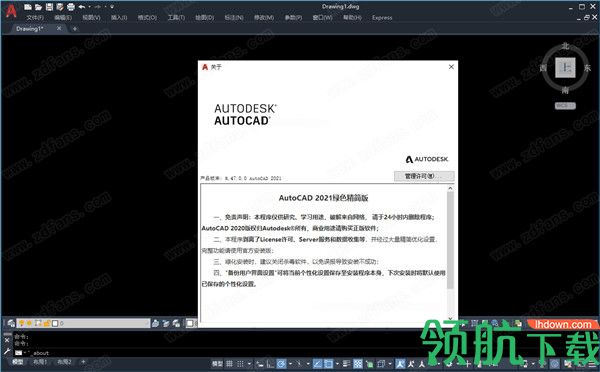Open the 帮助(H) menu
Image resolution: width=600 pixels, height=372 pixels.
(x=352, y=18)
